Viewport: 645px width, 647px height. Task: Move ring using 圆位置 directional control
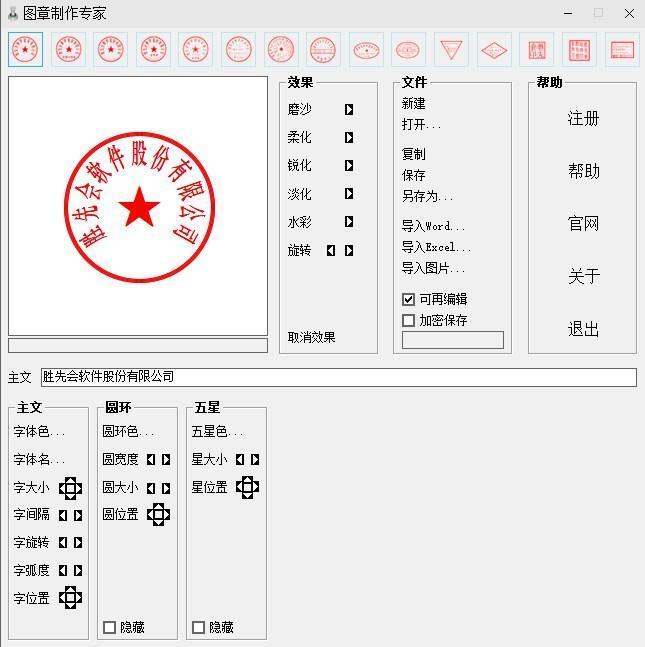tap(158, 515)
